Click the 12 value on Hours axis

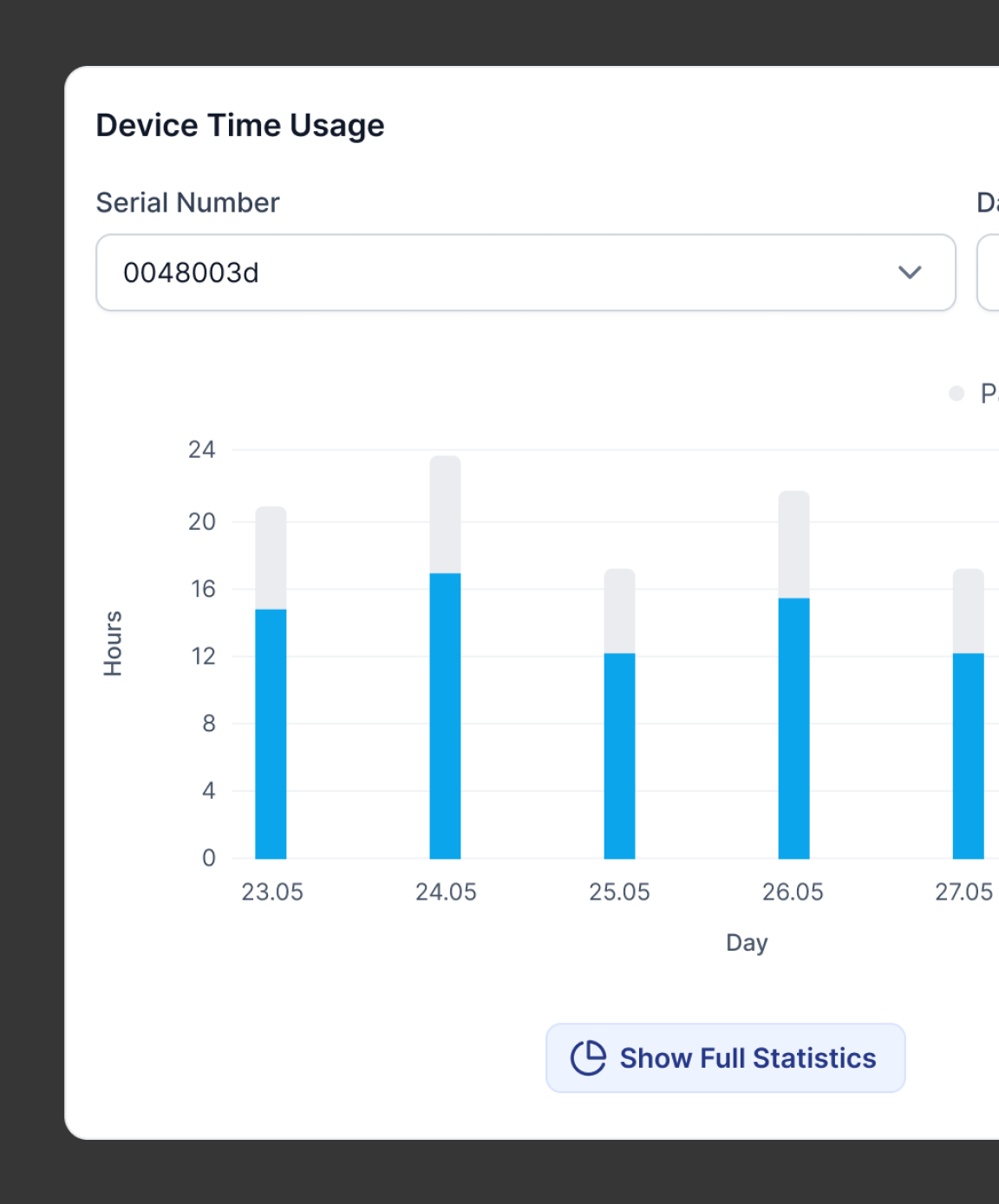coord(203,656)
